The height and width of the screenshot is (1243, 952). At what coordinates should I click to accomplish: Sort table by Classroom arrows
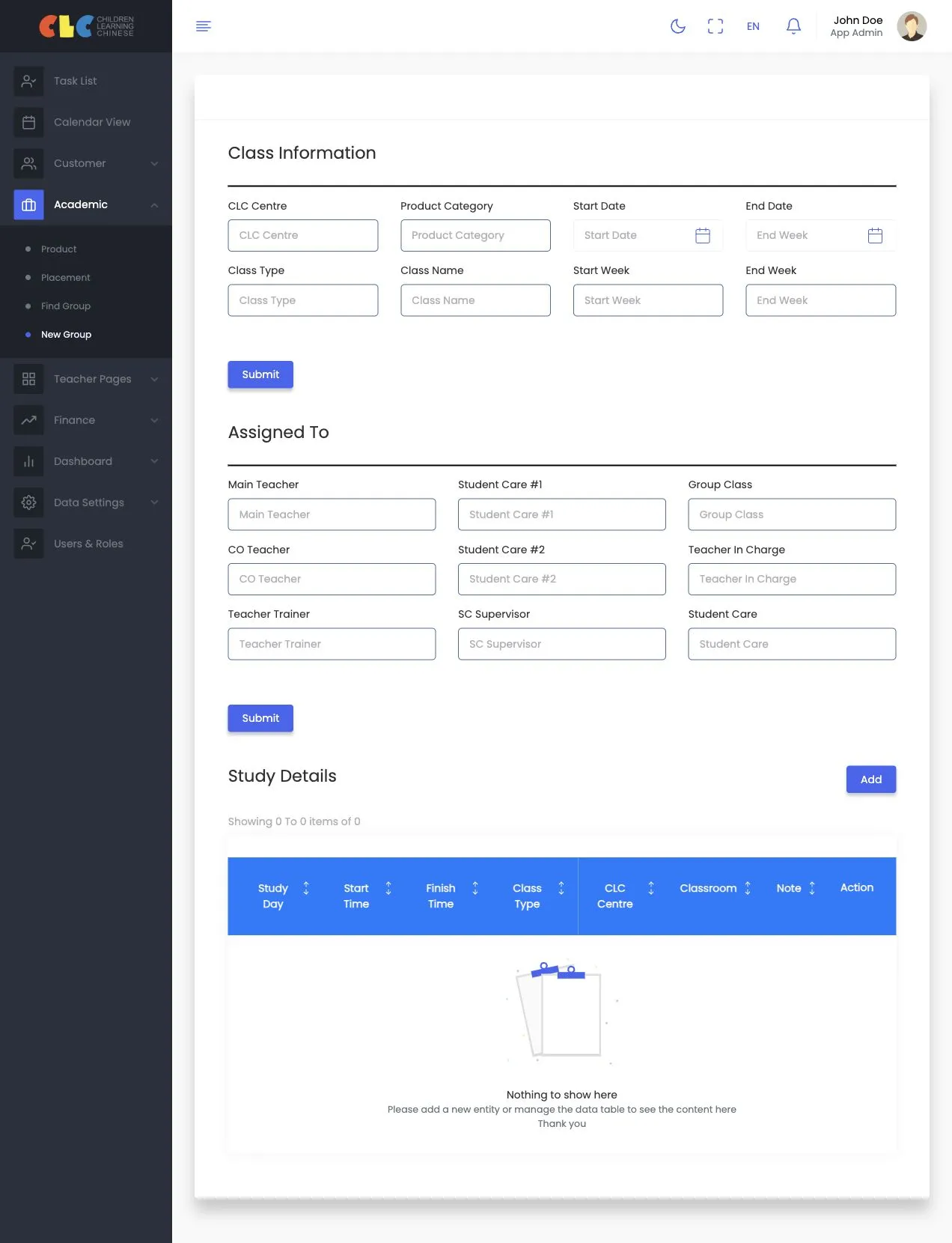point(747,888)
